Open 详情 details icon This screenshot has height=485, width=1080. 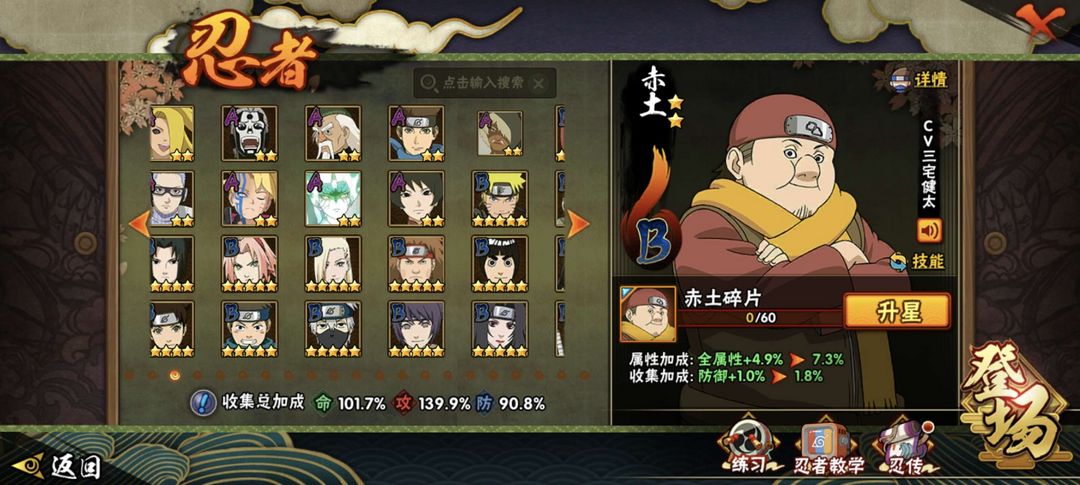[x=919, y=79]
